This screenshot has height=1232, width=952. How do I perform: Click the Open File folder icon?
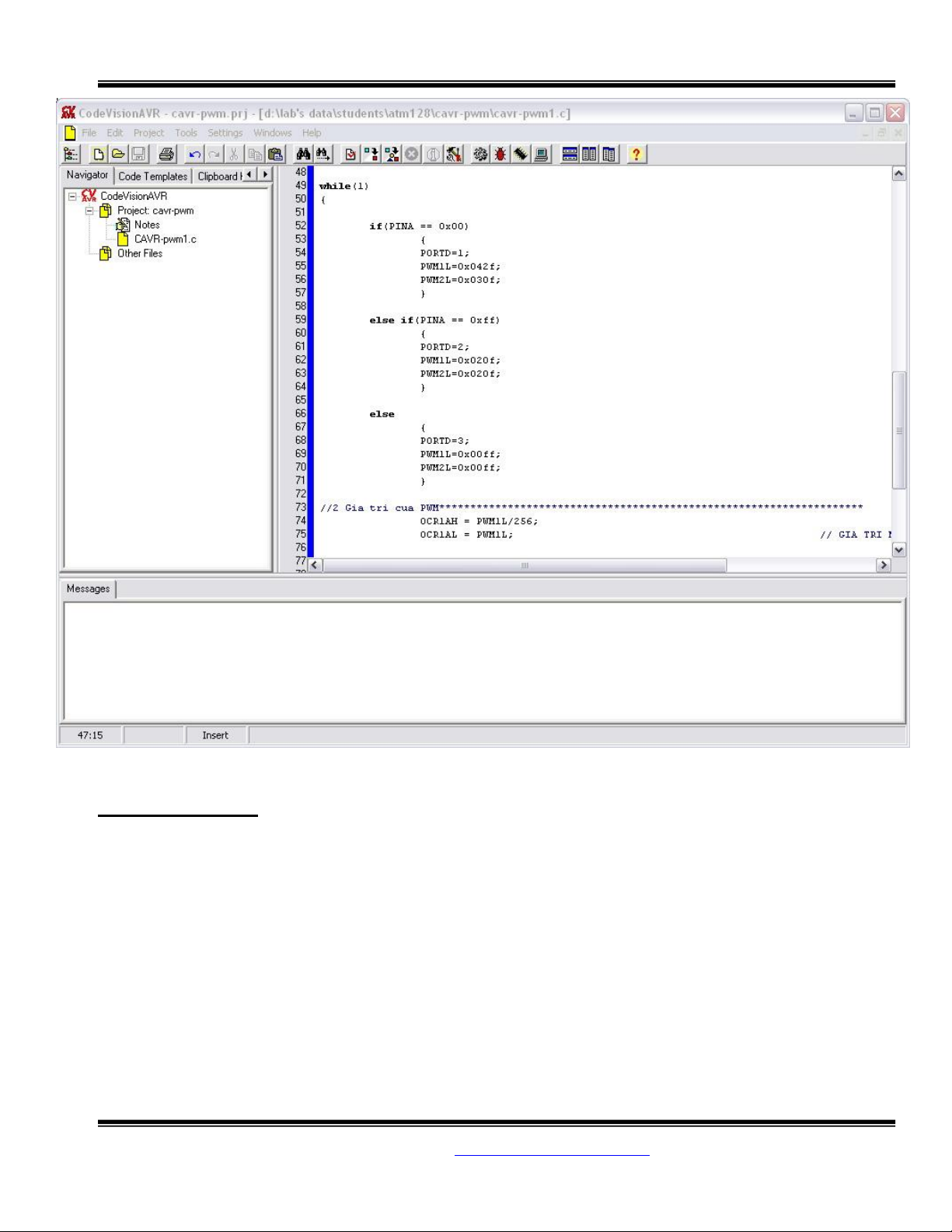tap(118, 154)
